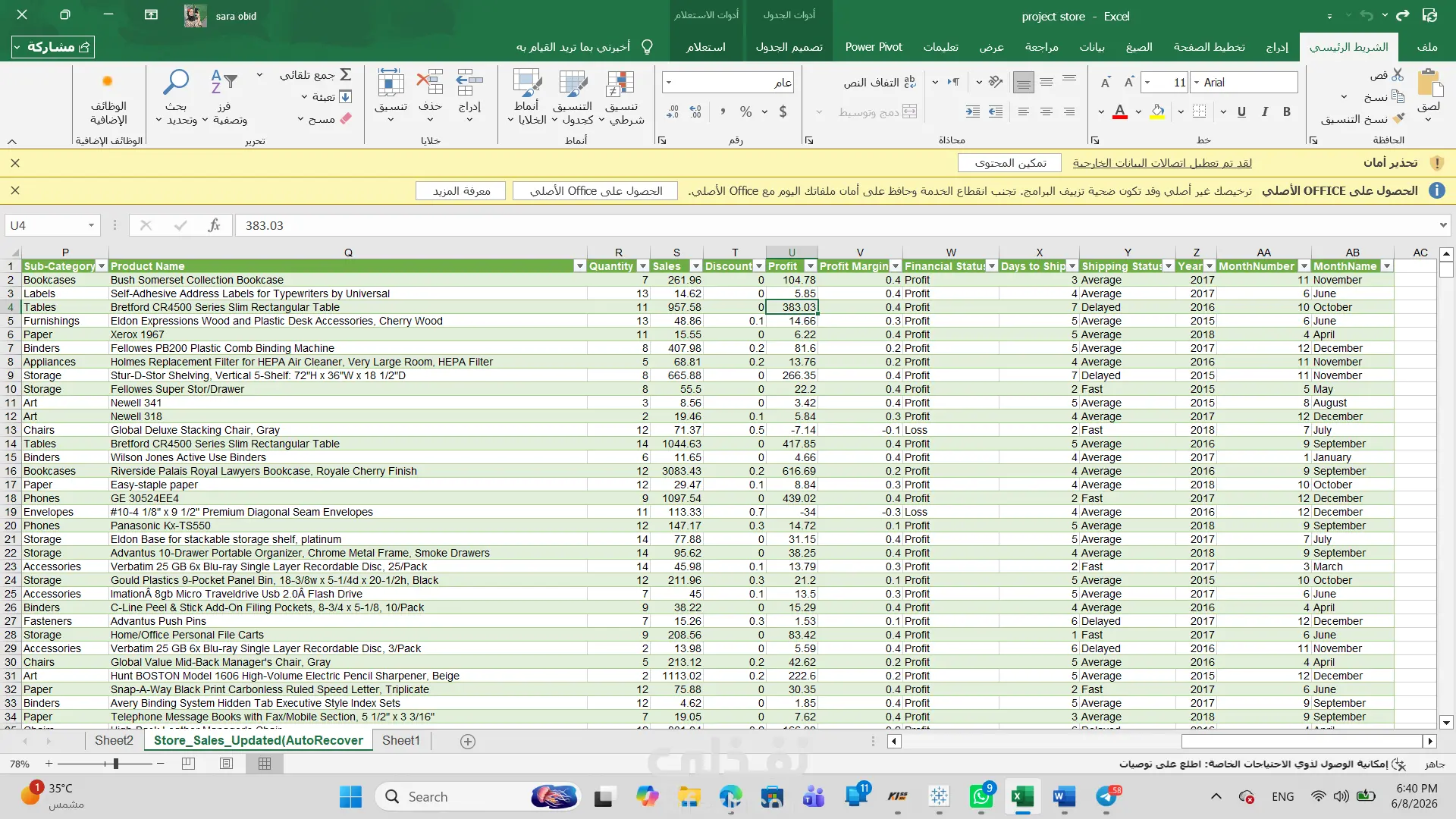This screenshot has width=1456, height=819.
Task: Toggle Center horizontal alignment
Action: click(1046, 112)
